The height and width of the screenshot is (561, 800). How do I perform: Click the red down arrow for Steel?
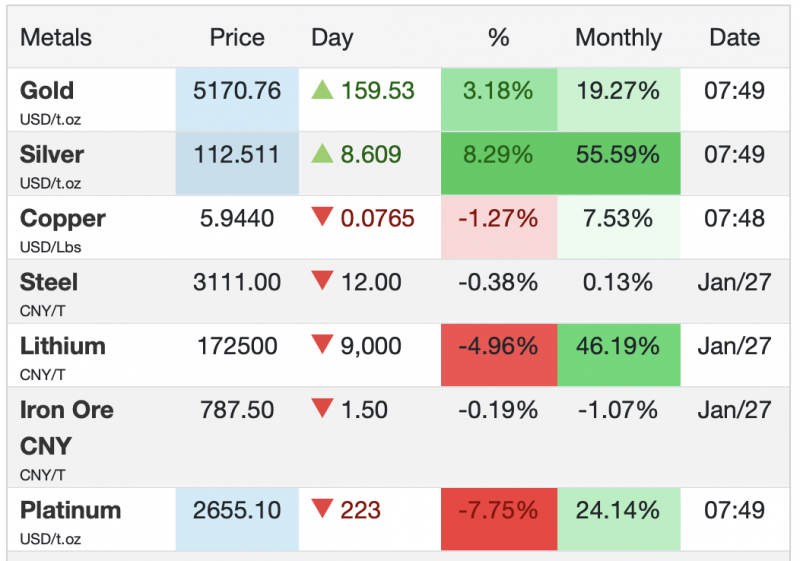321,282
